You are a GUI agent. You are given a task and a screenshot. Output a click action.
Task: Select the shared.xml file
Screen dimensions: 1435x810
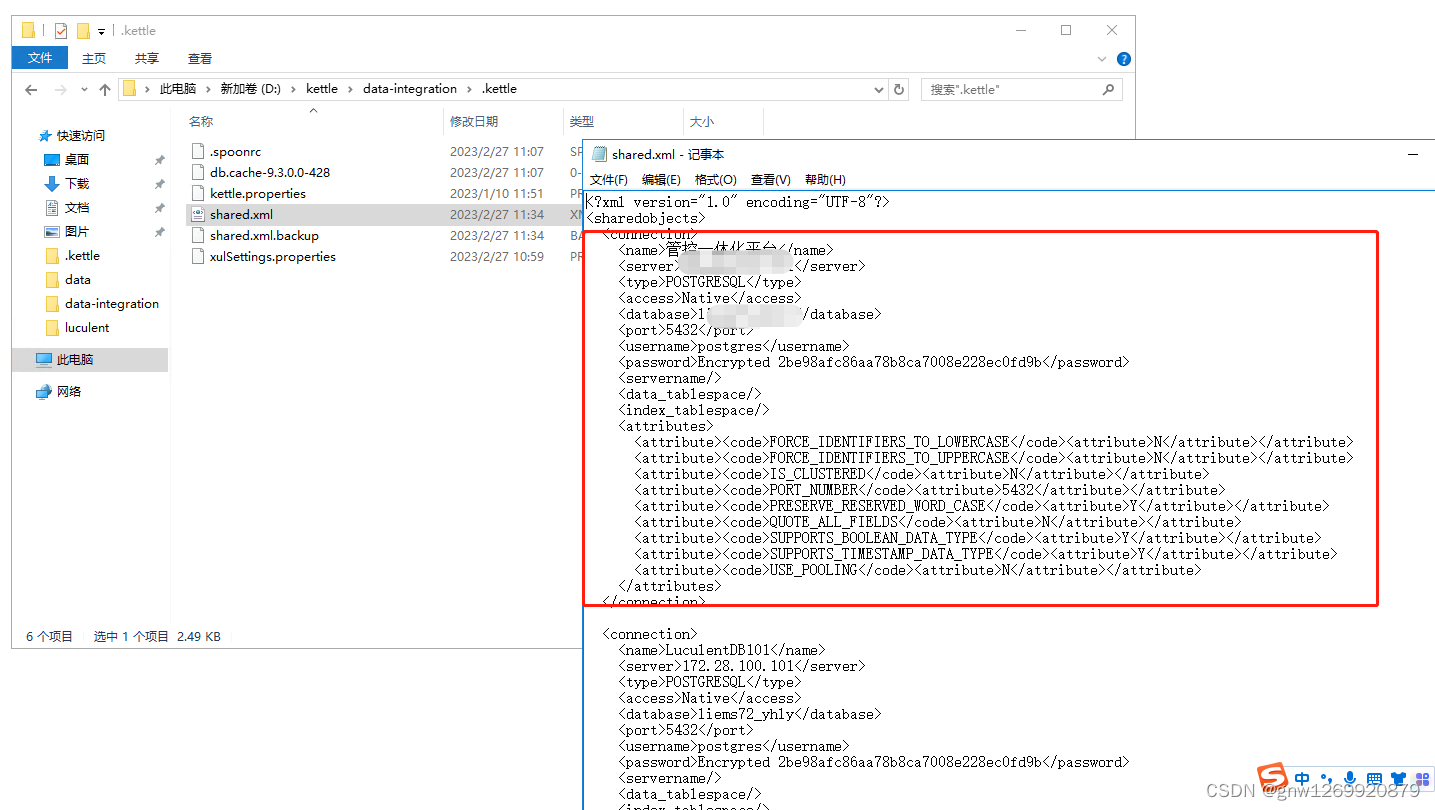click(x=241, y=214)
